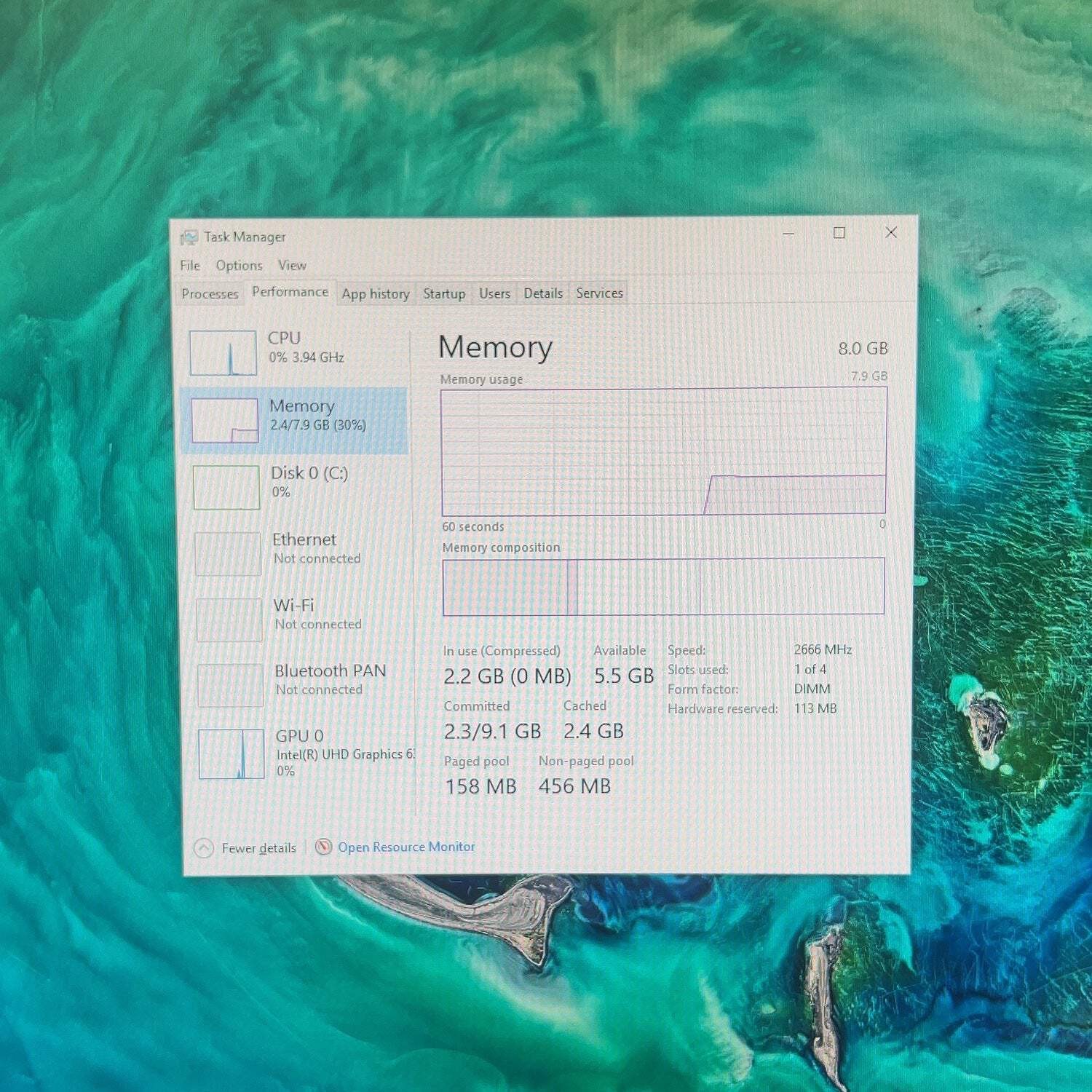Image resolution: width=1092 pixels, height=1092 pixels.
Task: Switch to the App history tab
Action: 376,294
